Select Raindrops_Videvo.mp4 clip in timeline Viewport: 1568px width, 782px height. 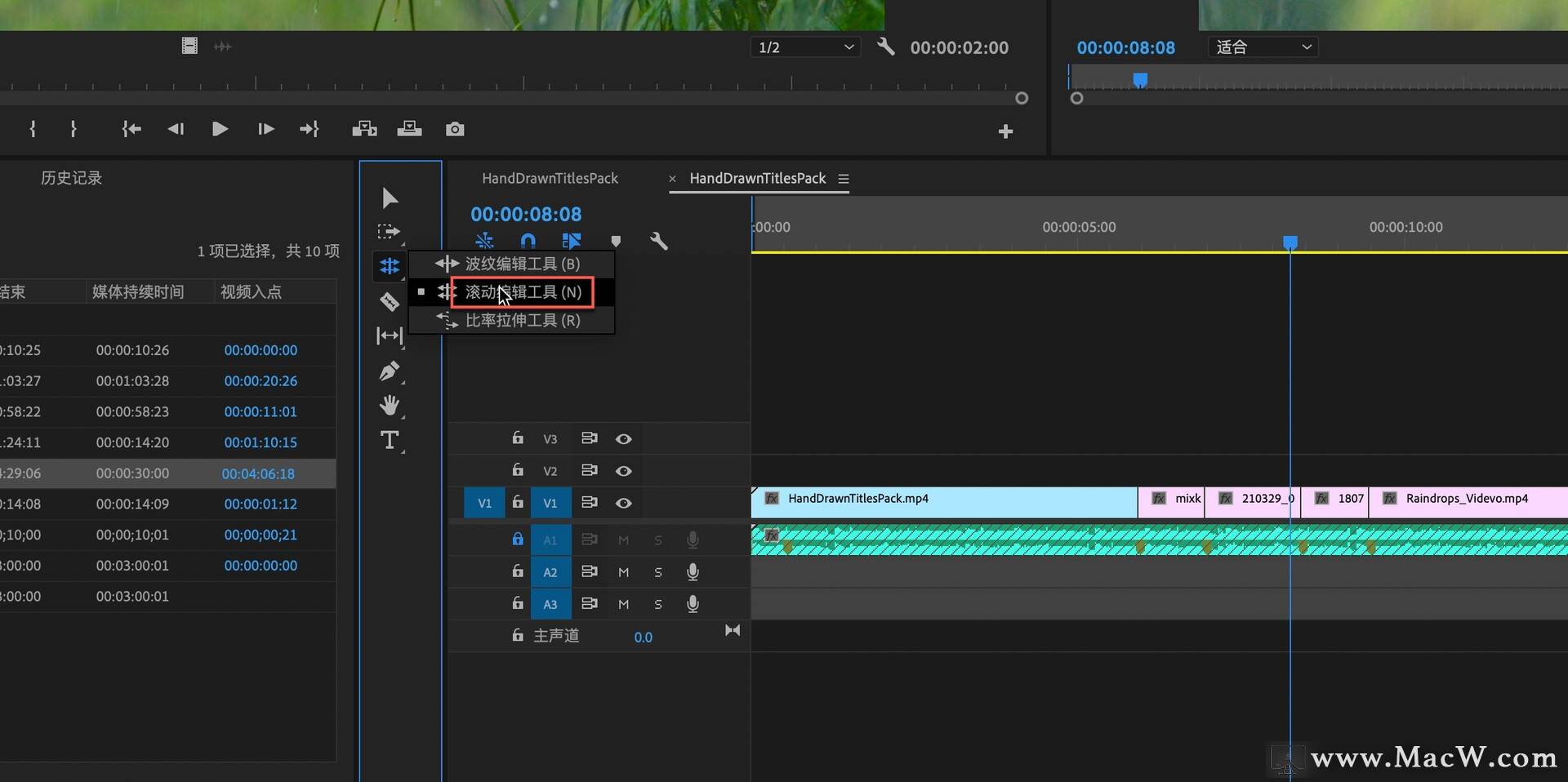(1468, 502)
